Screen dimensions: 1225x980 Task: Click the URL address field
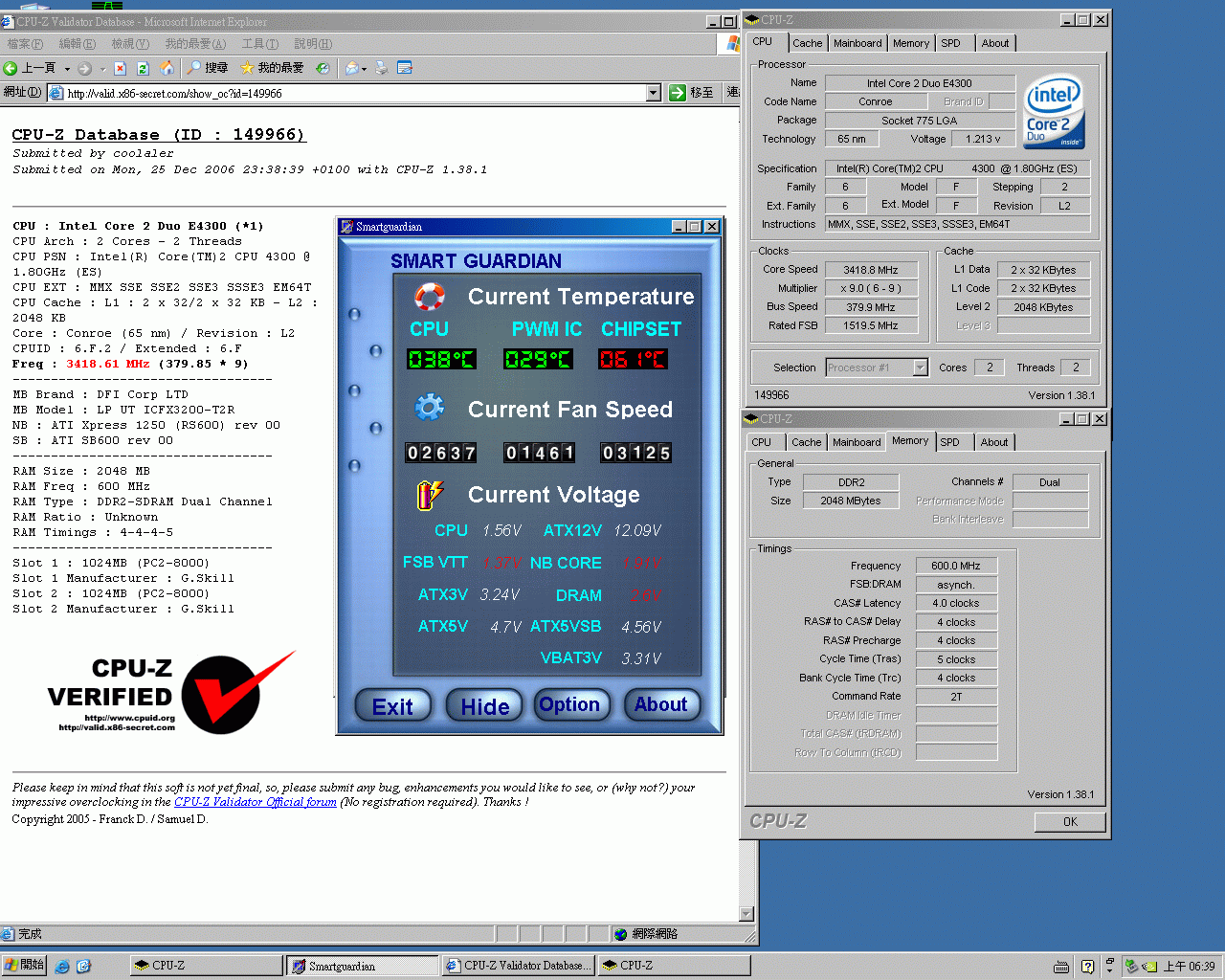pos(354,93)
